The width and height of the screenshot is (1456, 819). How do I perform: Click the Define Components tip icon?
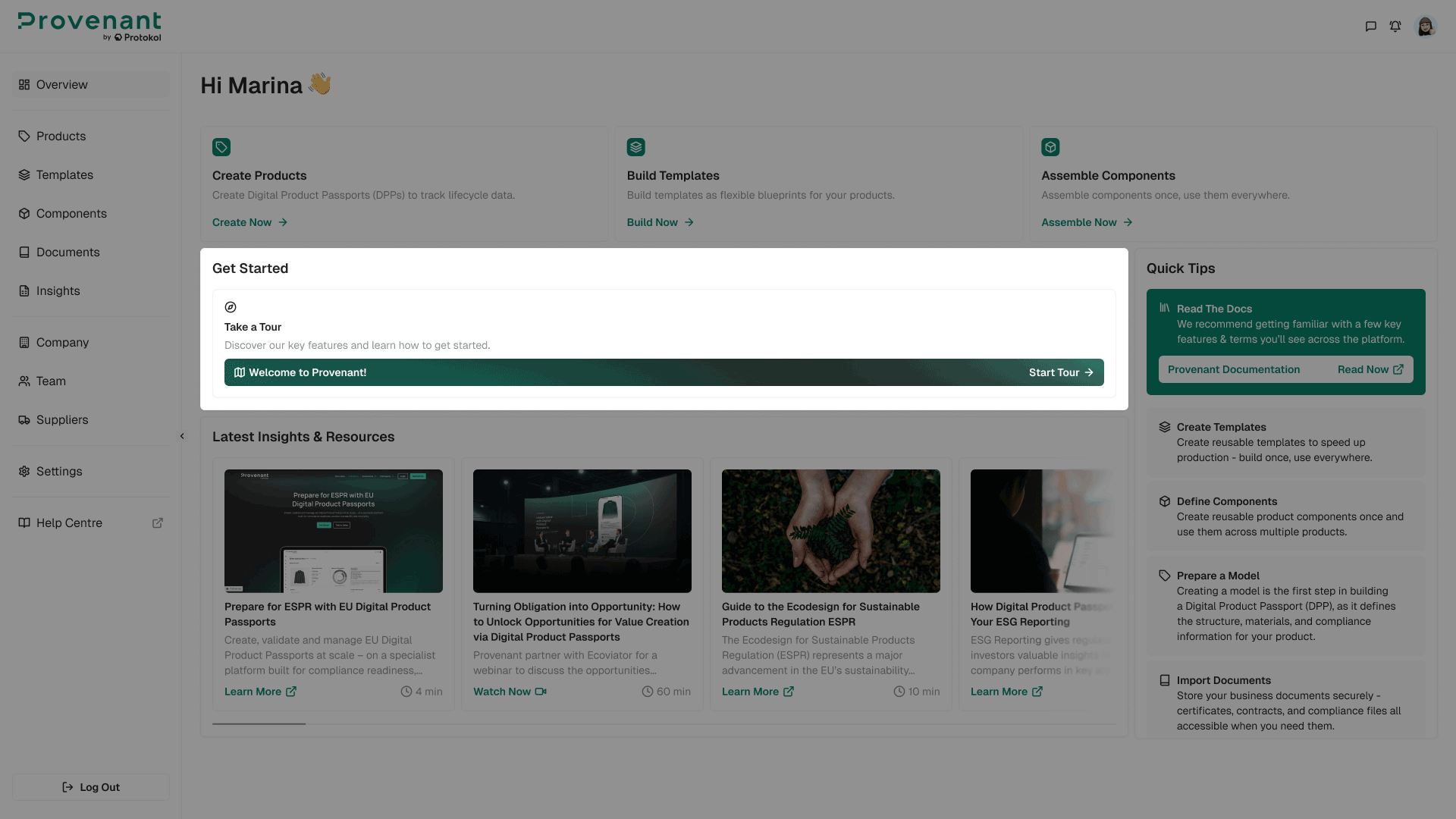(1165, 501)
